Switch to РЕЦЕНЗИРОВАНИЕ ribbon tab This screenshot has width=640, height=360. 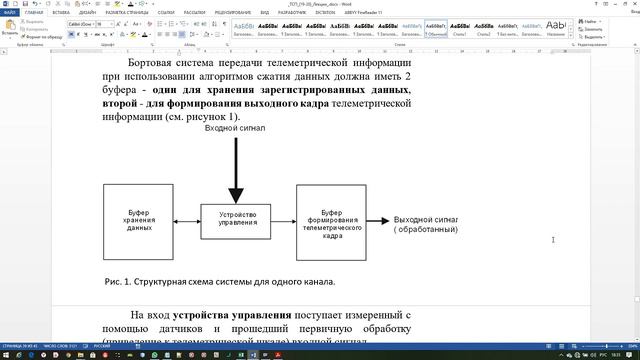tap(233, 13)
